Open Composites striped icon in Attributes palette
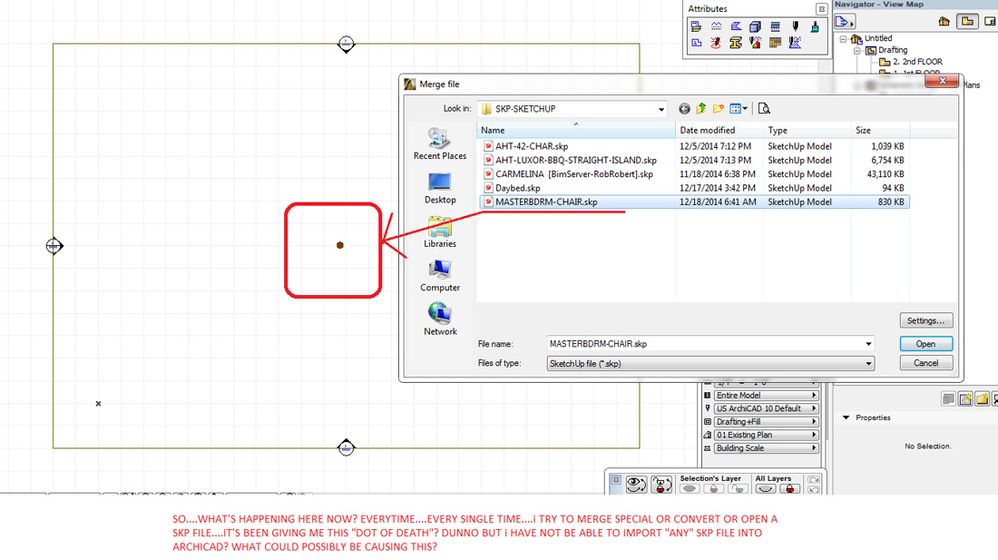Image resolution: width=998 pixels, height=560 pixels. pos(775,27)
